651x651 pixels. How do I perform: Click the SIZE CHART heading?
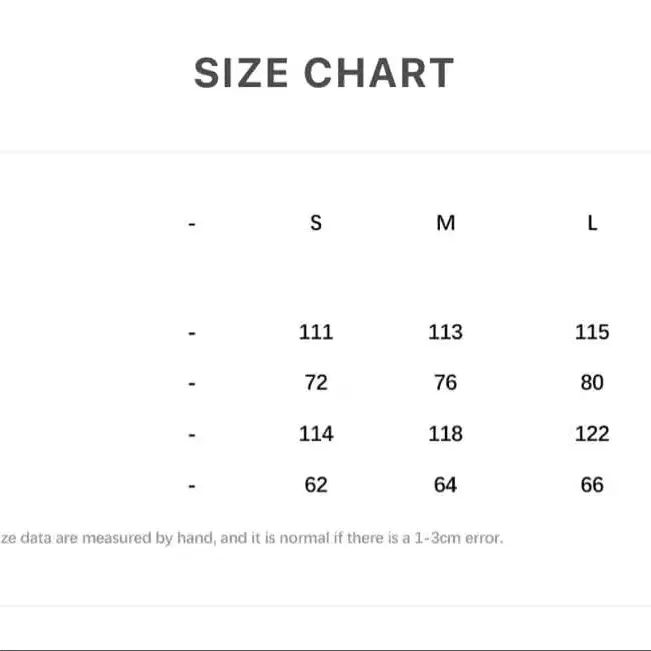click(x=324, y=74)
